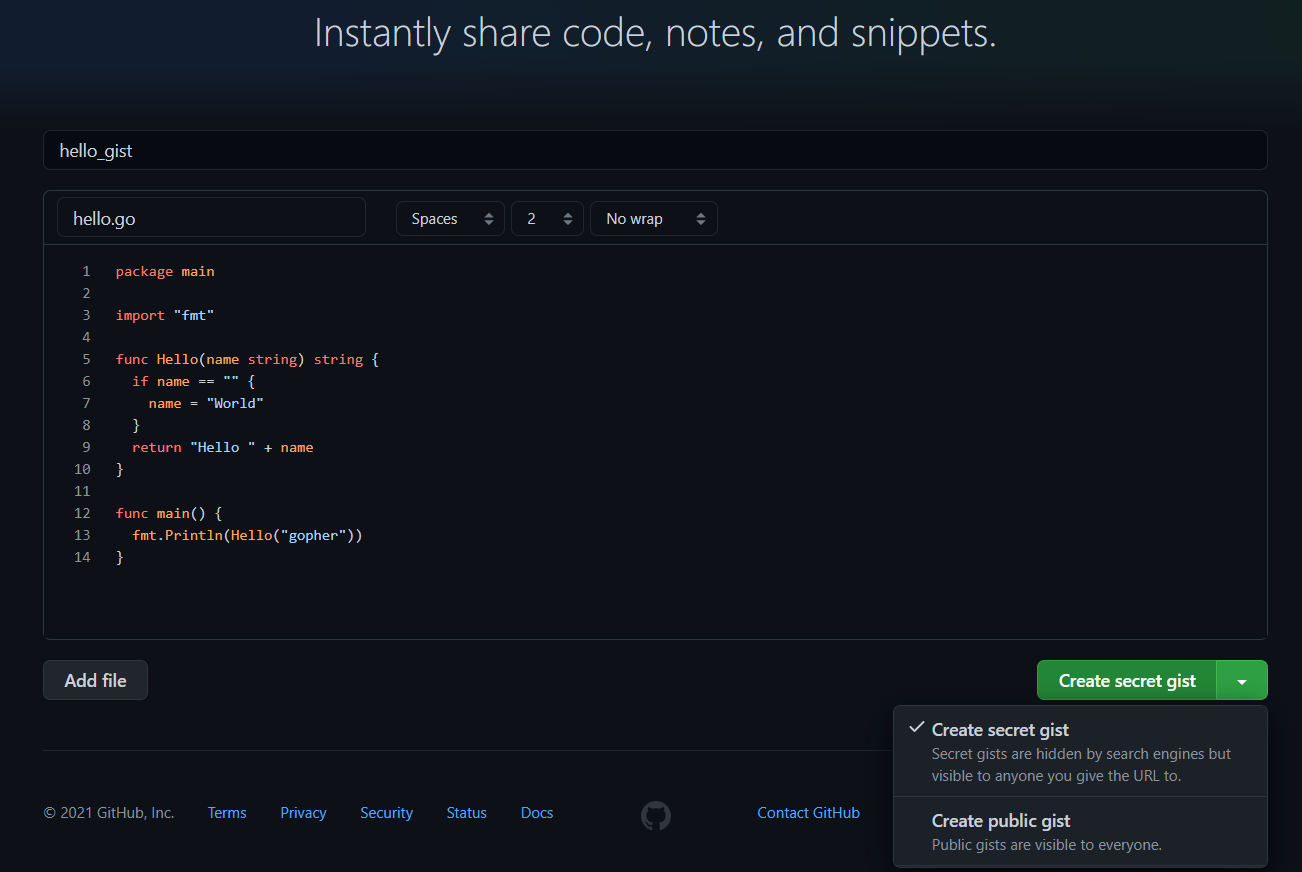Open the Spaces indent mode dropdown
The height and width of the screenshot is (872, 1302).
coord(450,219)
